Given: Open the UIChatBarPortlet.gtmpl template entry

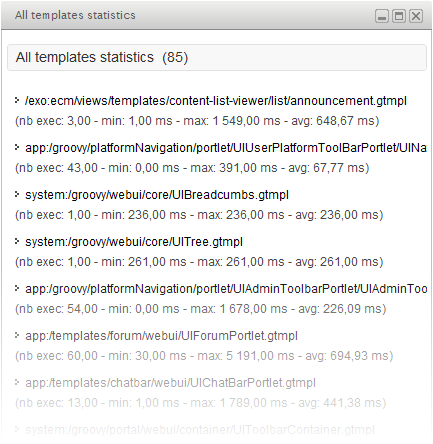Looking at the screenshot, I should 170,383.
